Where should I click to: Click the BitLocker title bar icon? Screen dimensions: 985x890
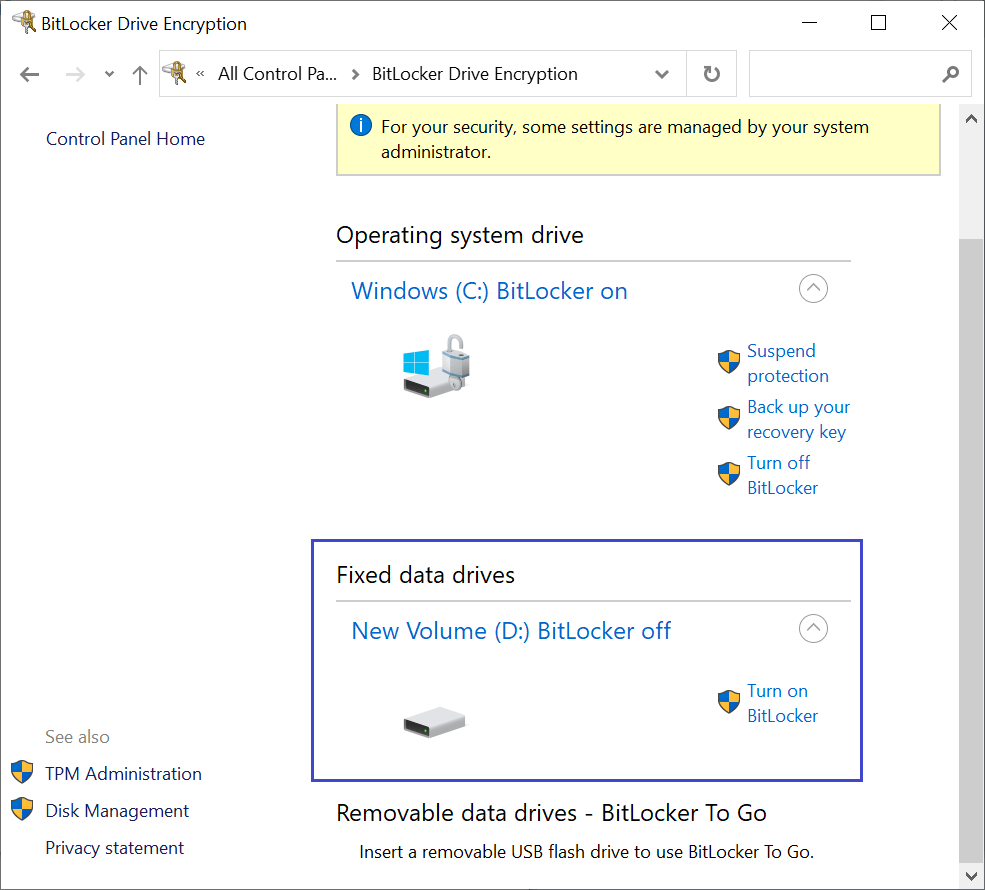(24, 23)
